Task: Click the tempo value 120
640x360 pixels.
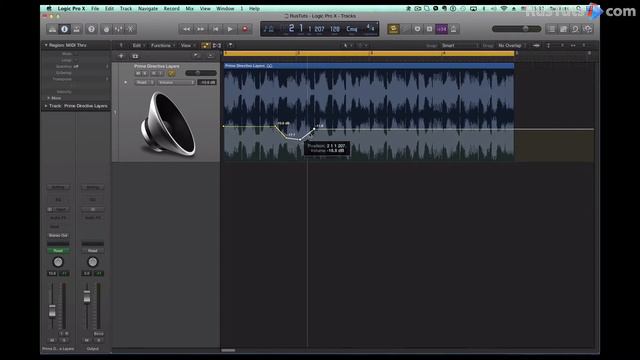Action: [x=335, y=29]
